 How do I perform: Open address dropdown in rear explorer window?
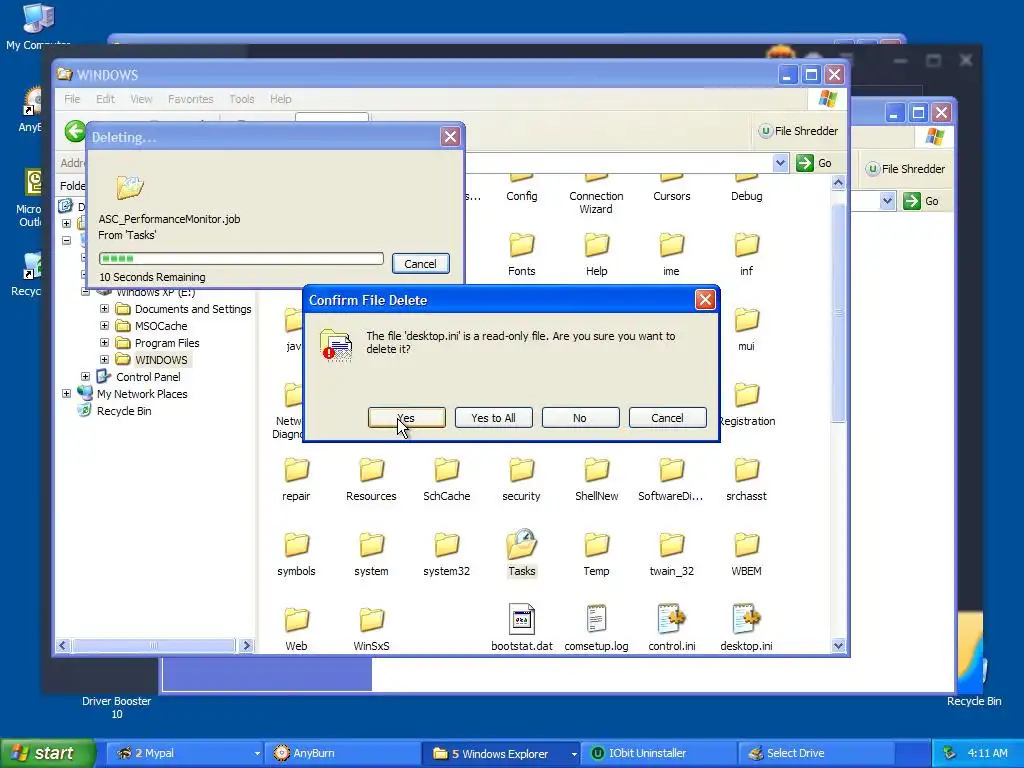(x=887, y=201)
